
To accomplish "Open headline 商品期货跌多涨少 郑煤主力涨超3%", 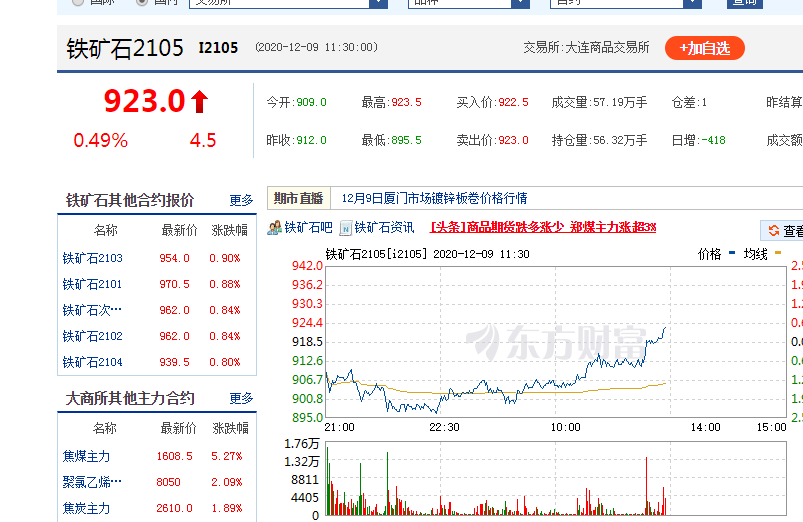I will point(543,227).
